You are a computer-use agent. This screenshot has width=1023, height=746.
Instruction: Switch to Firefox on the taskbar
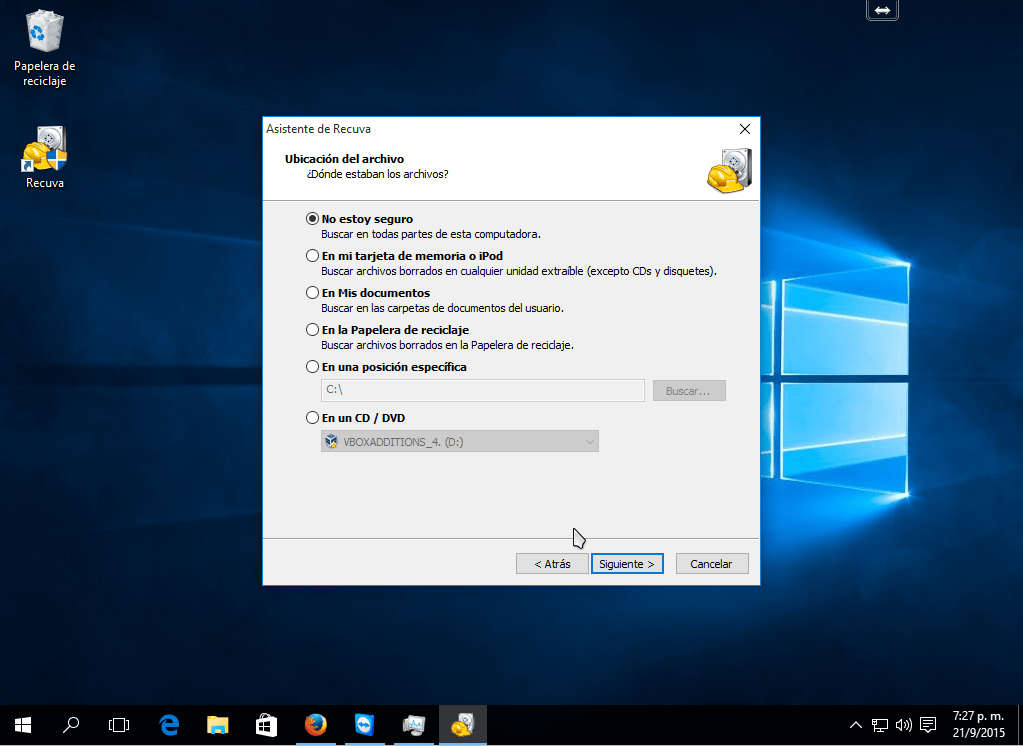pyautogui.click(x=316, y=724)
